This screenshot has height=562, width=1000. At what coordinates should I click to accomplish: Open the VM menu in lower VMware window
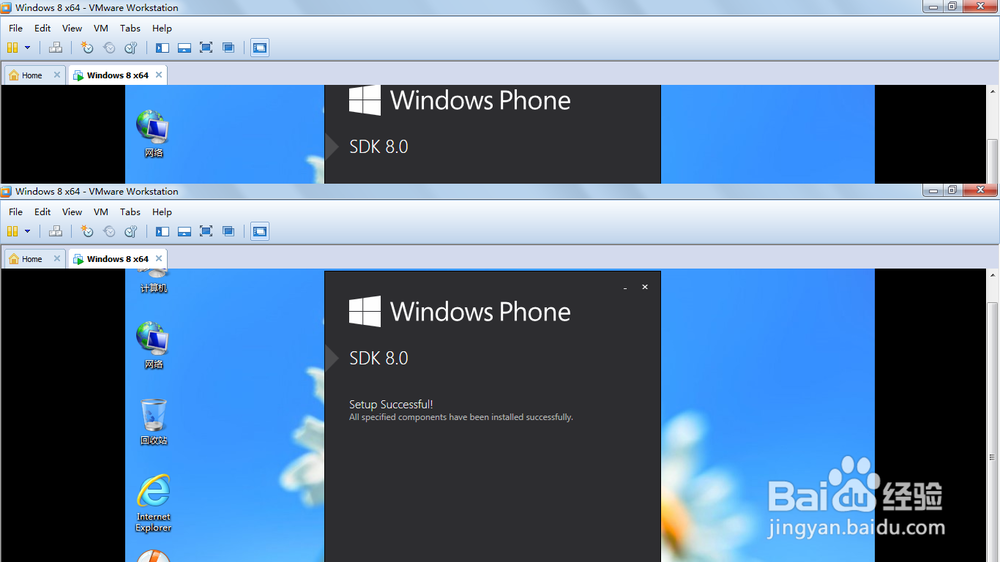101,212
